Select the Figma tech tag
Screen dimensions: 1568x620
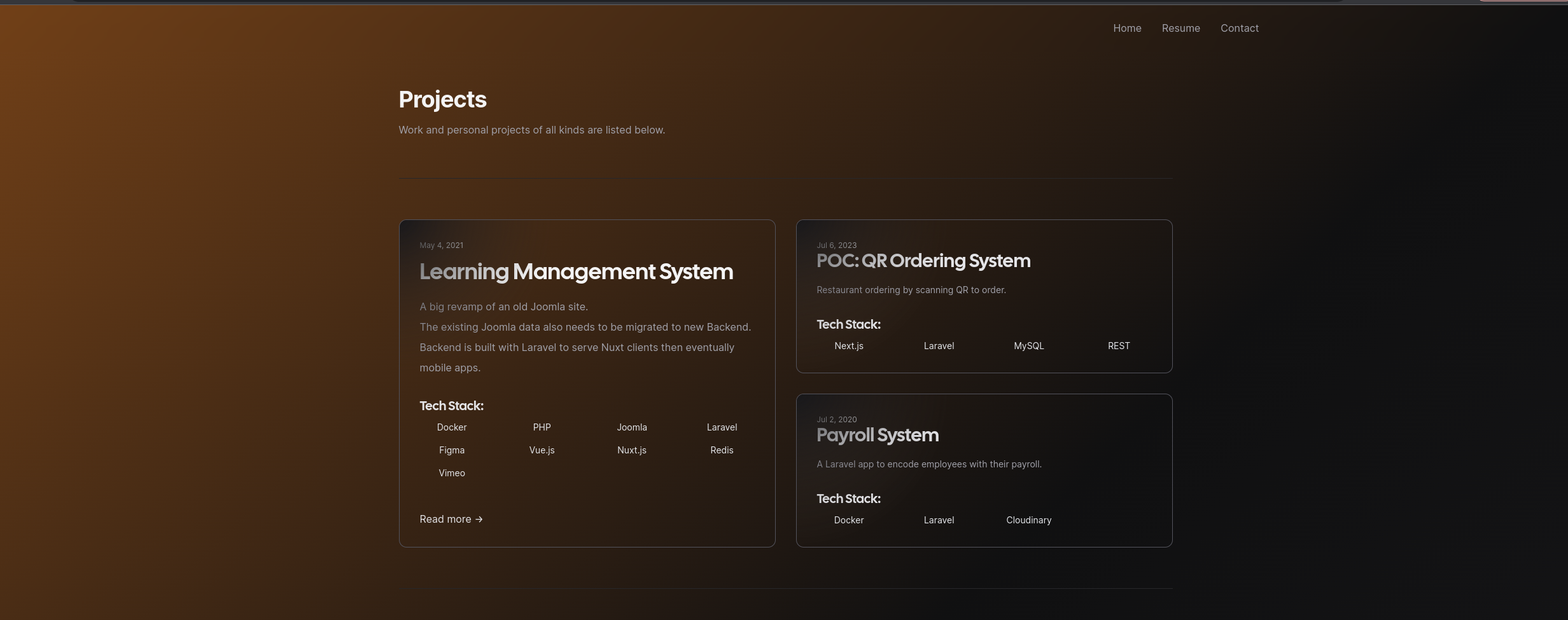coord(452,450)
